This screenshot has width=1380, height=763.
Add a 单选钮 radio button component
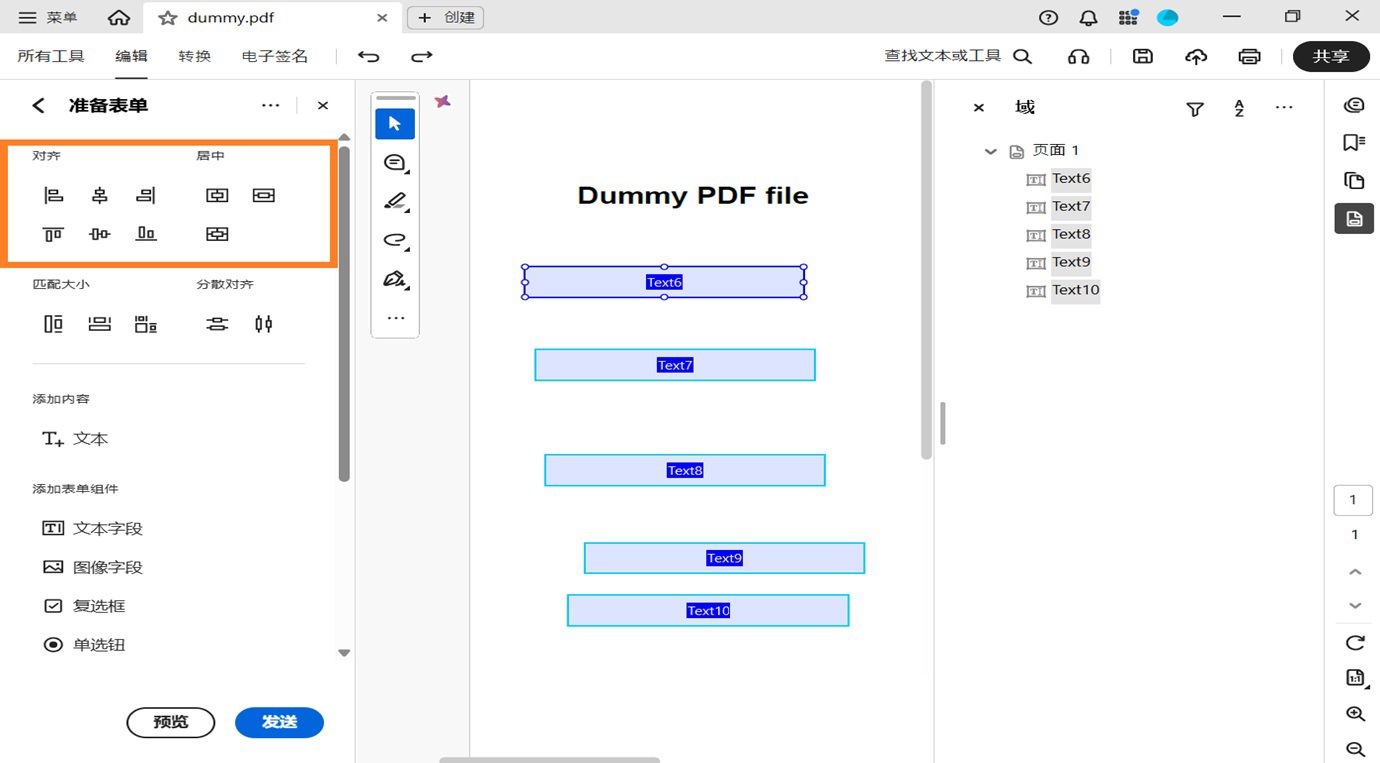(x=83, y=645)
